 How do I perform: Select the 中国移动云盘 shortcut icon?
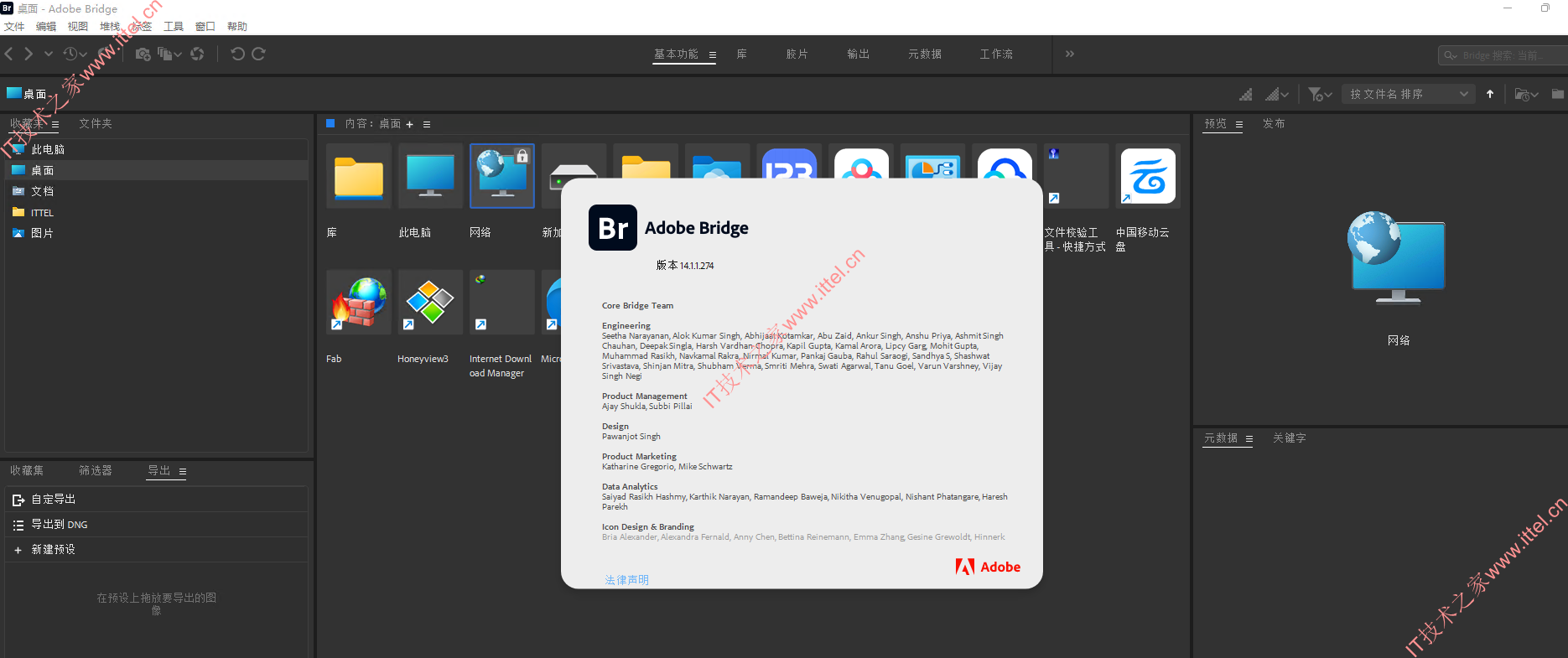pos(1148,176)
